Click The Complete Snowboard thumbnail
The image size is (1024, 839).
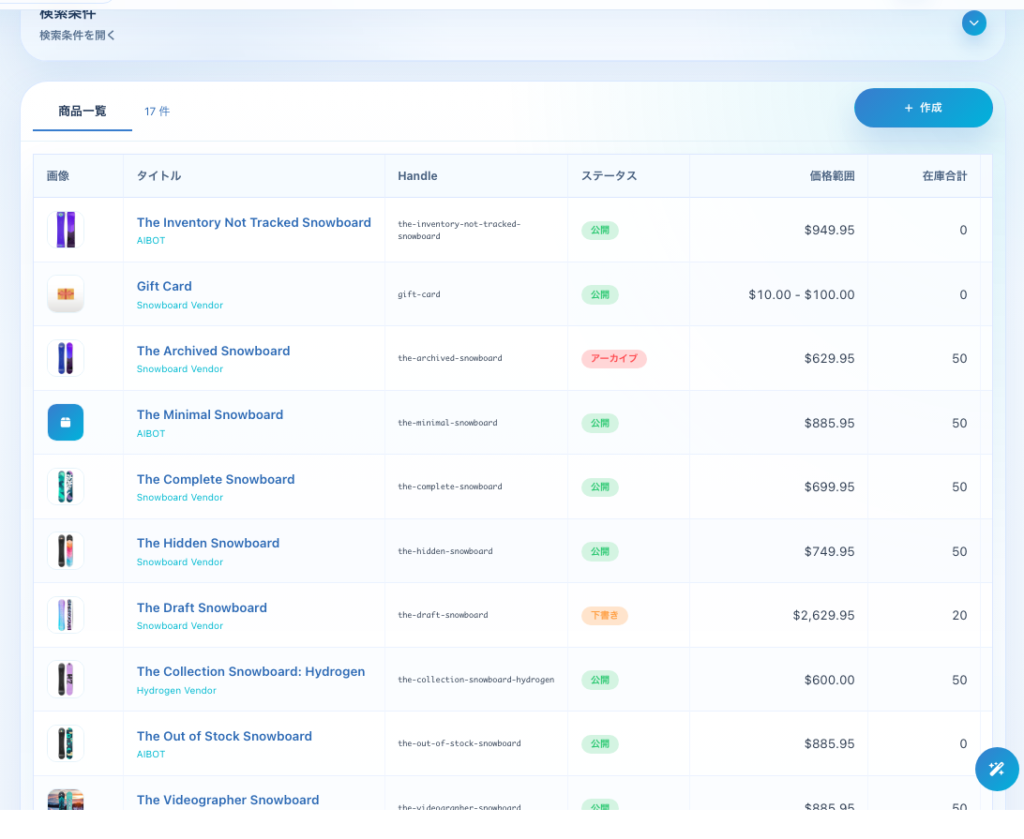[x=65, y=487]
